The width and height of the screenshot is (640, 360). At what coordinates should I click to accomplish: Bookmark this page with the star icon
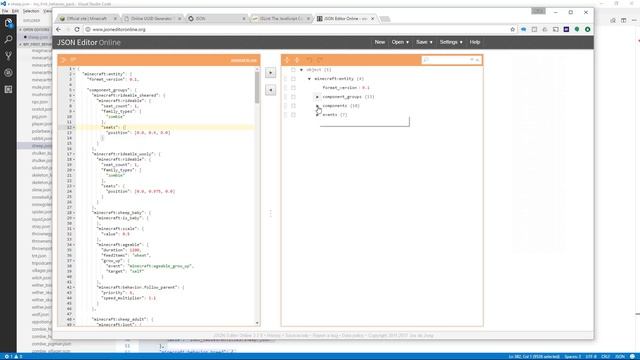coord(513,29)
